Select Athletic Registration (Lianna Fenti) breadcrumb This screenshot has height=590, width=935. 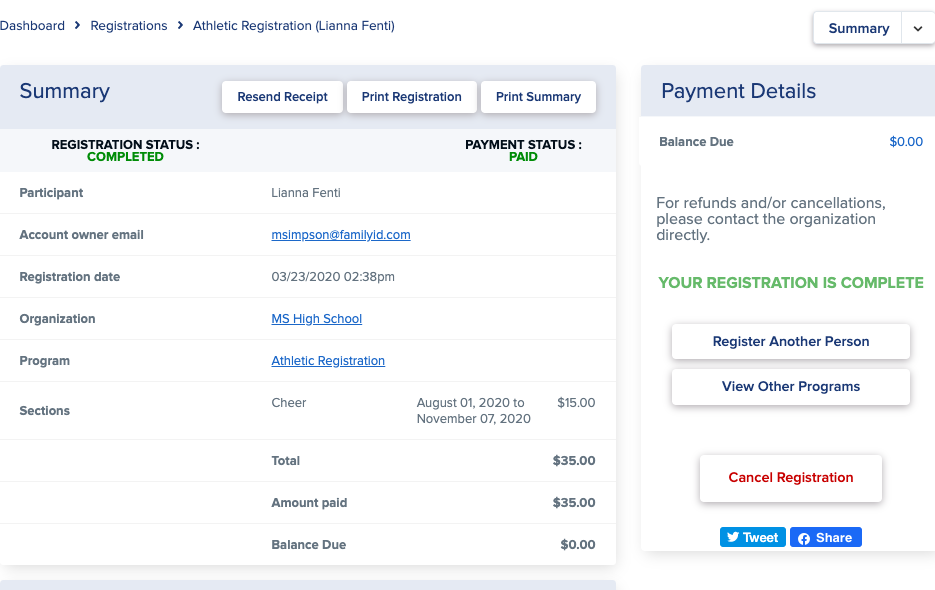pos(293,26)
